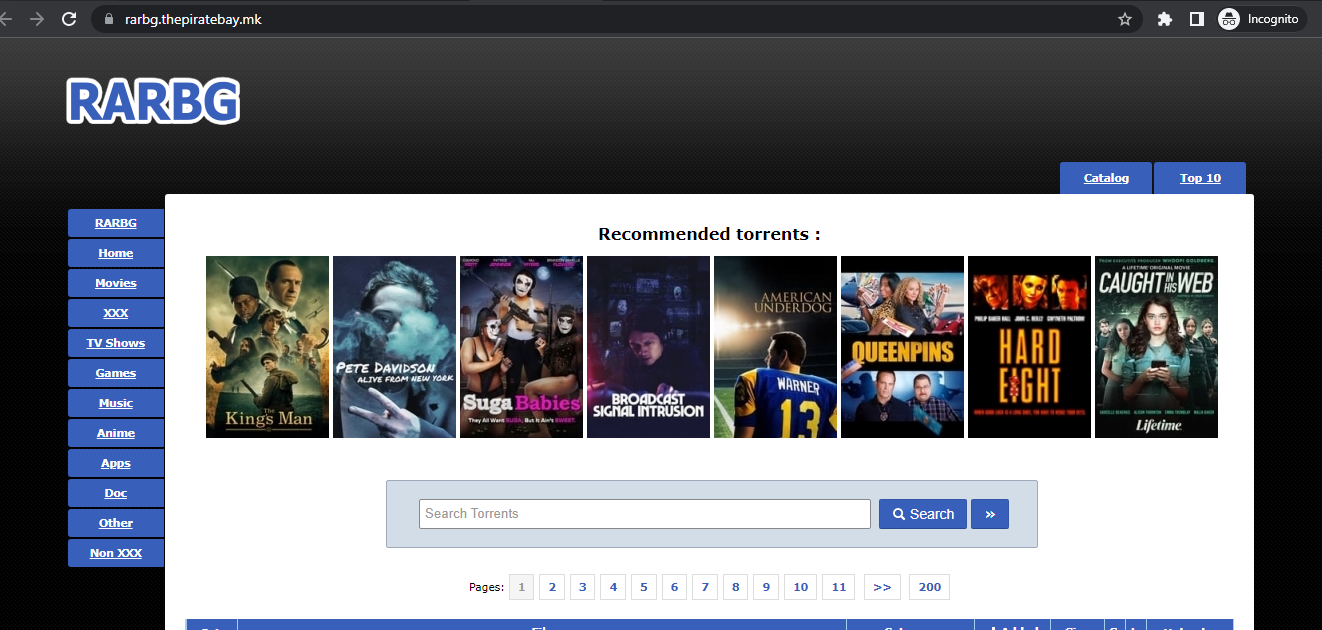Open Movies category in the sidebar
The image size is (1322, 630).
click(x=116, y=283)
